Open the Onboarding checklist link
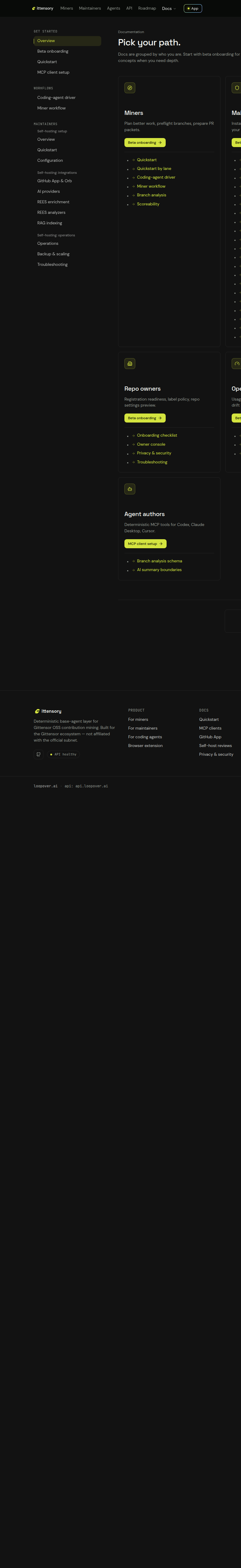 click(157, 435)
